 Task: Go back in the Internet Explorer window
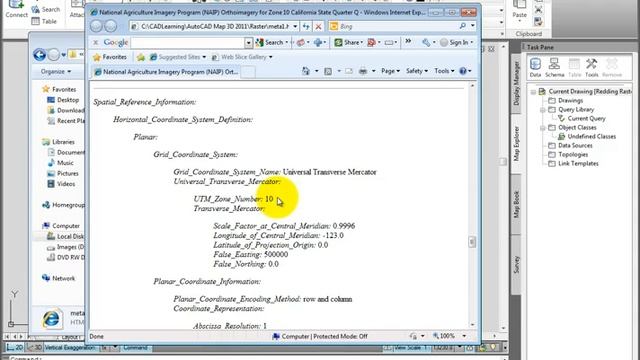click(96, 26)
